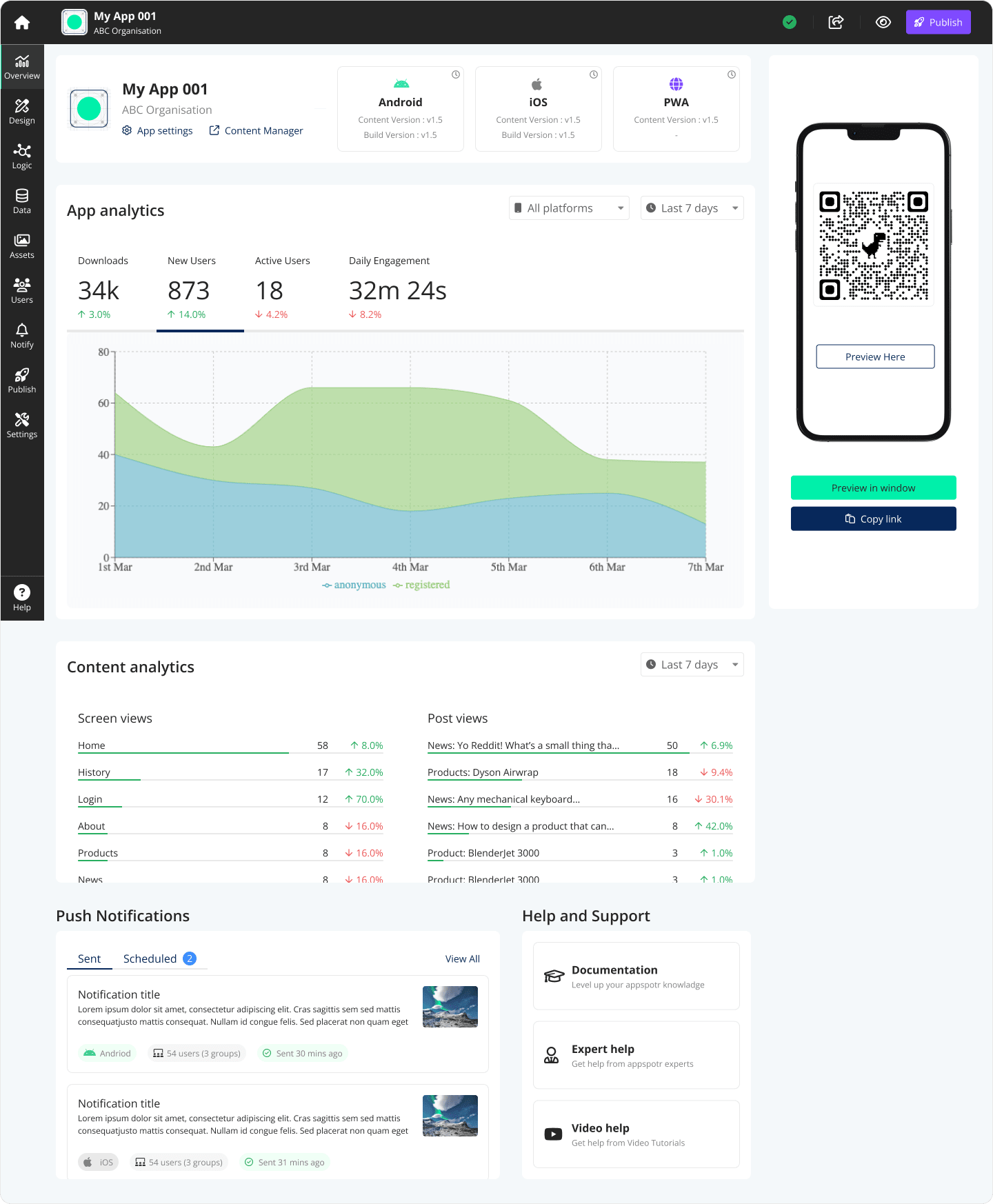Open the App settings link

[157, 130]
